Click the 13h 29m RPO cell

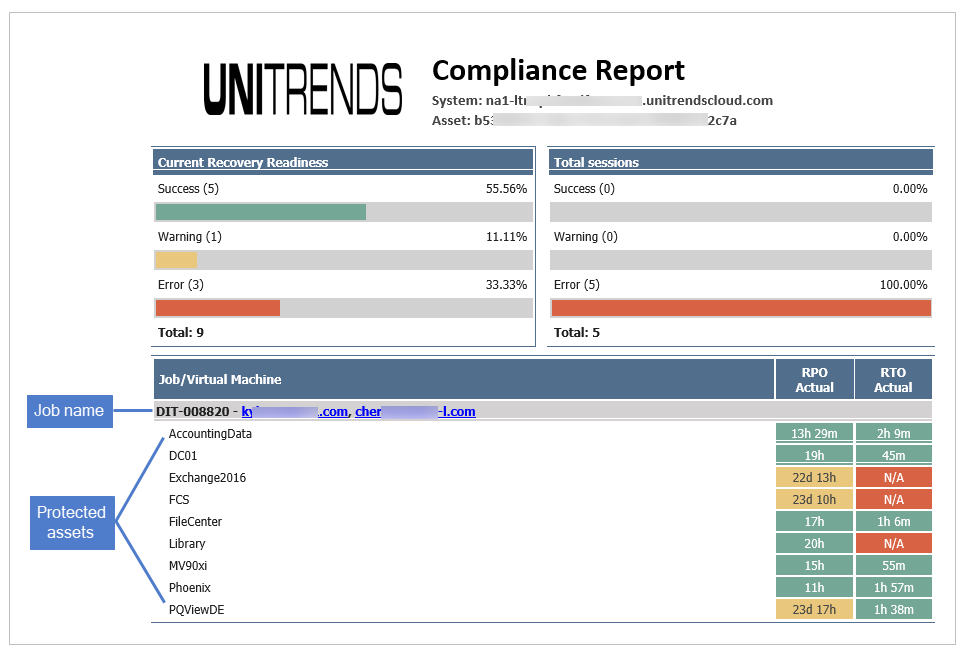pos(814,434)
